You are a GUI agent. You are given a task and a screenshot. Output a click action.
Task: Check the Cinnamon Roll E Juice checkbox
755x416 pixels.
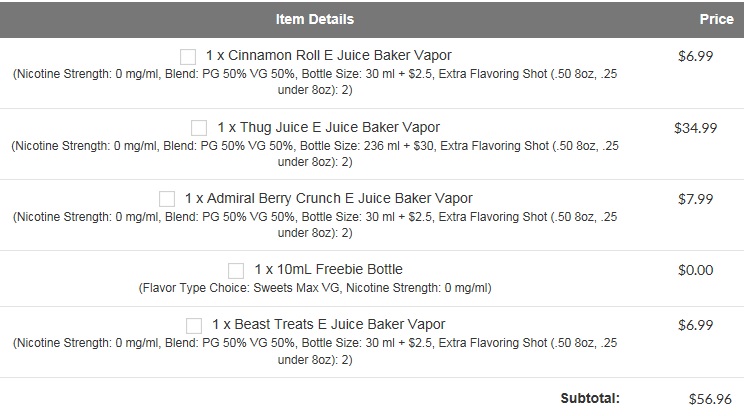click(188, 56)
